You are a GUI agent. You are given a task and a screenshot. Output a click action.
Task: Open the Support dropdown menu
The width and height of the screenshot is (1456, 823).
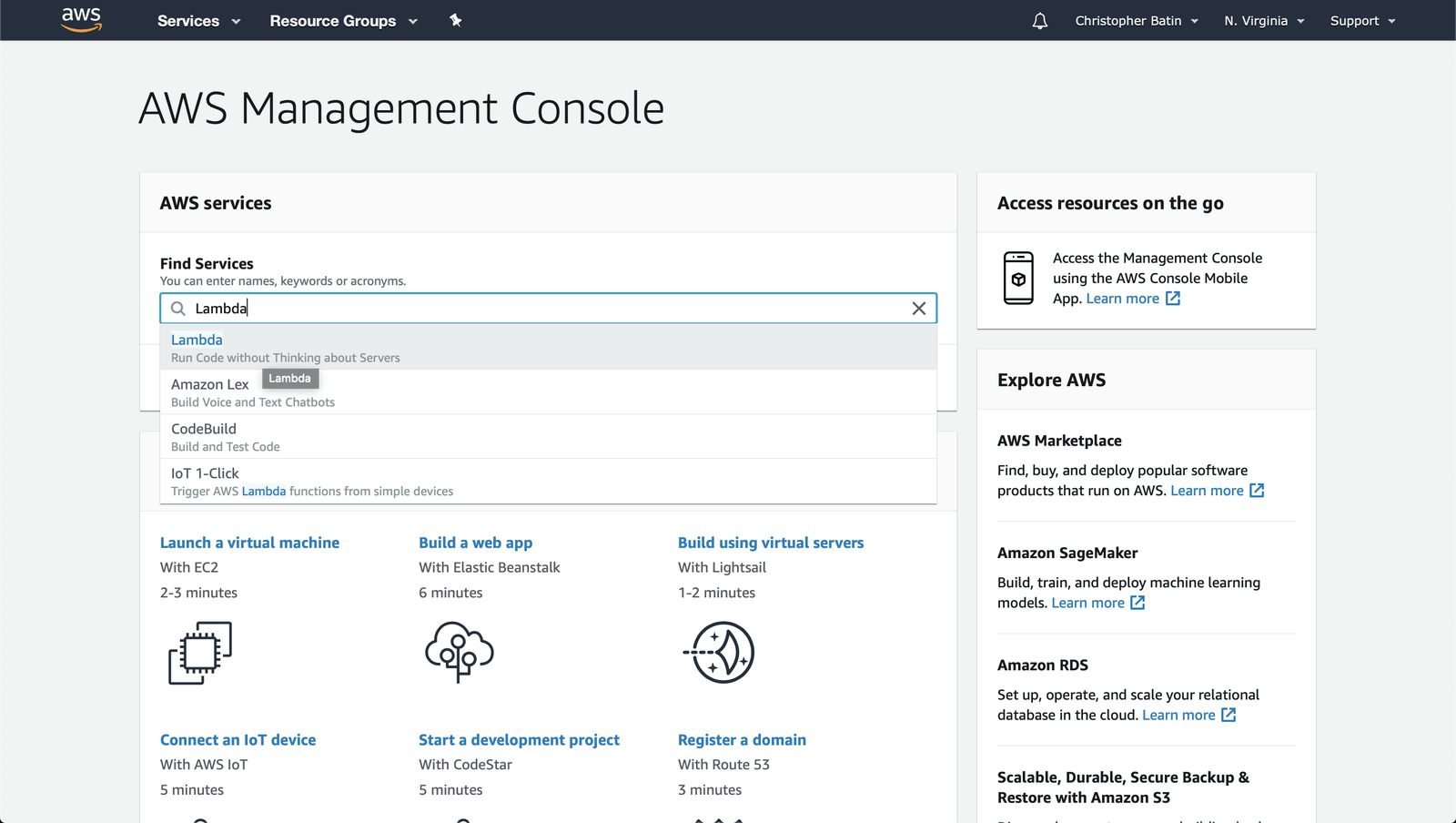point(1362,21)
